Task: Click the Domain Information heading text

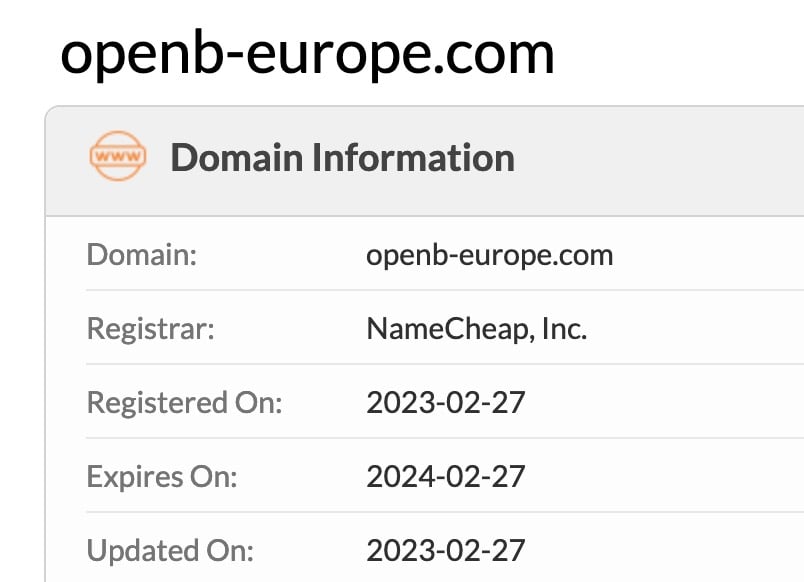Action: (x=342, y=158)
